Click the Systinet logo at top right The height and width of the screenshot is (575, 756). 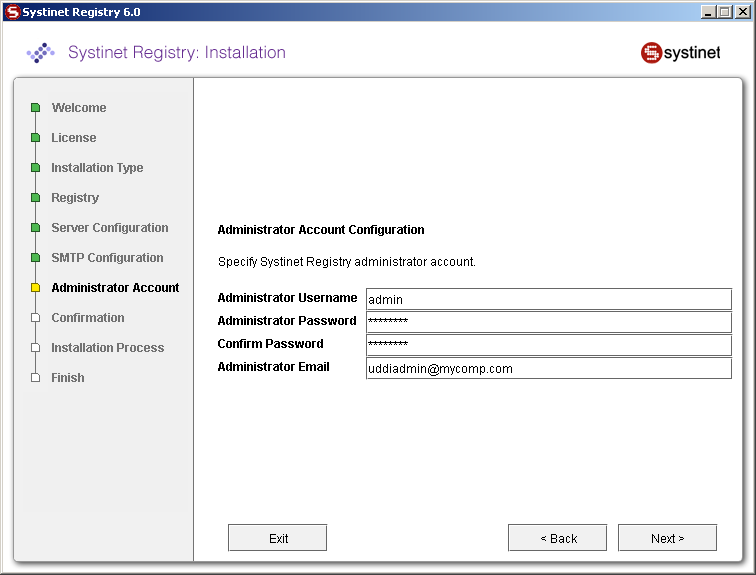coord(680,53)
